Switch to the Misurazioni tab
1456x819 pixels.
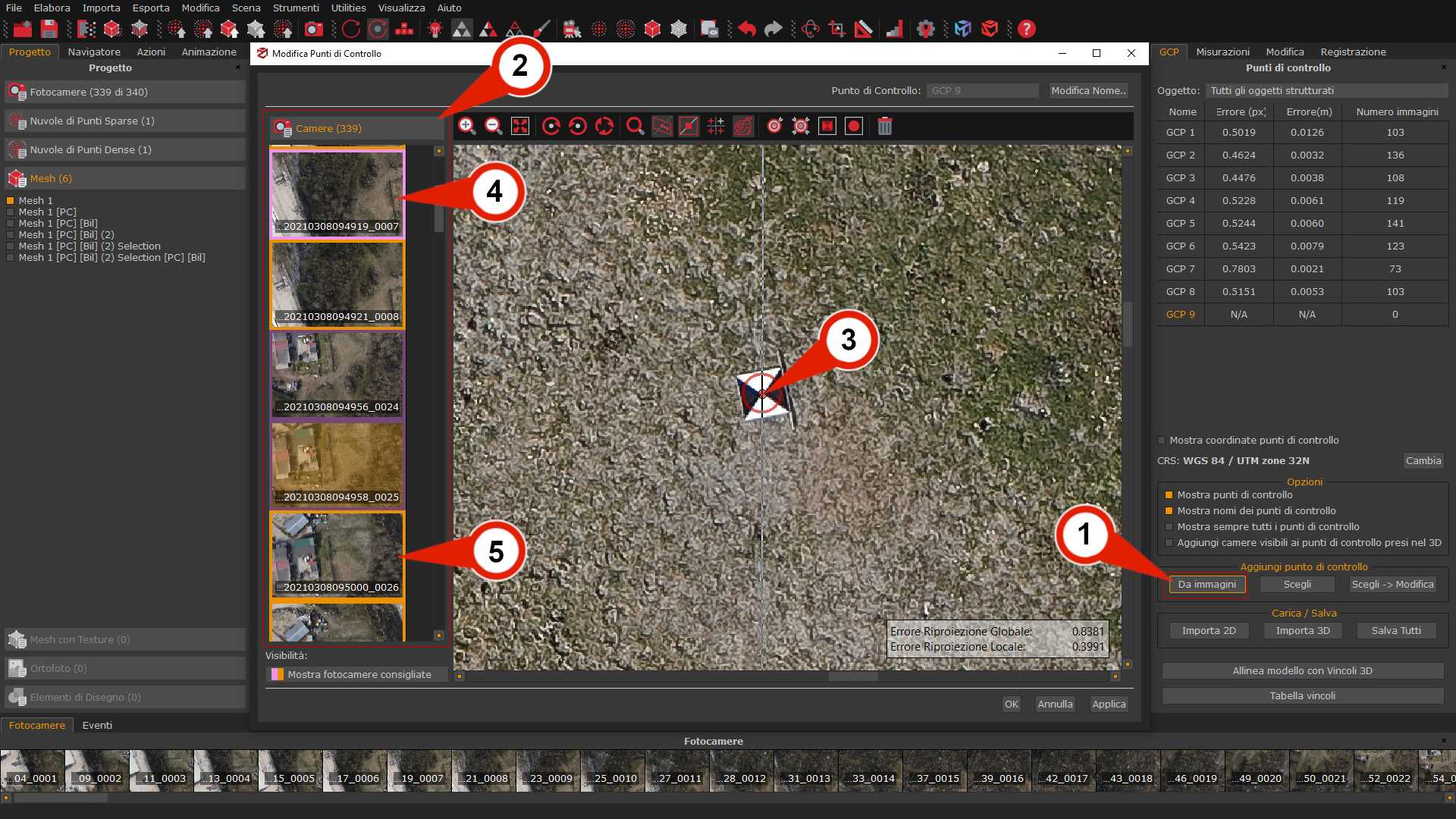pos(1222,52)
